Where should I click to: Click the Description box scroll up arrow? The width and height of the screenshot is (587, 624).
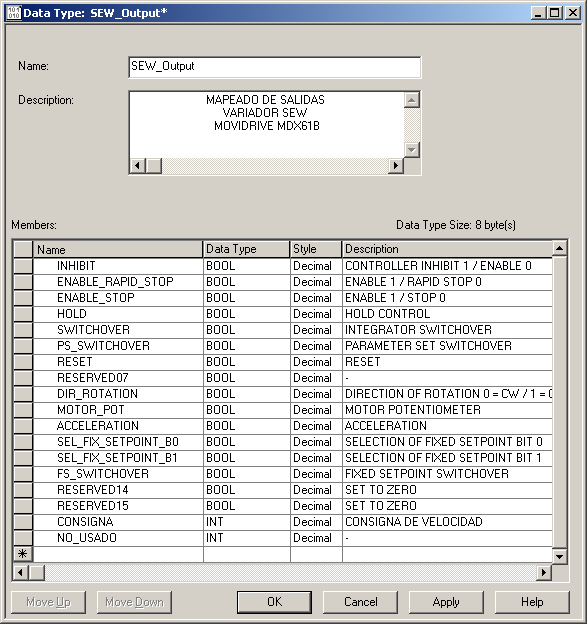click(411, 100)
